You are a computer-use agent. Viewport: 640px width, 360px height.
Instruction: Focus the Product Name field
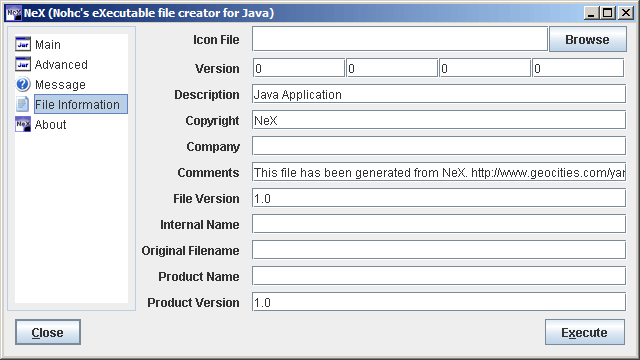click(x=439, y=276)
